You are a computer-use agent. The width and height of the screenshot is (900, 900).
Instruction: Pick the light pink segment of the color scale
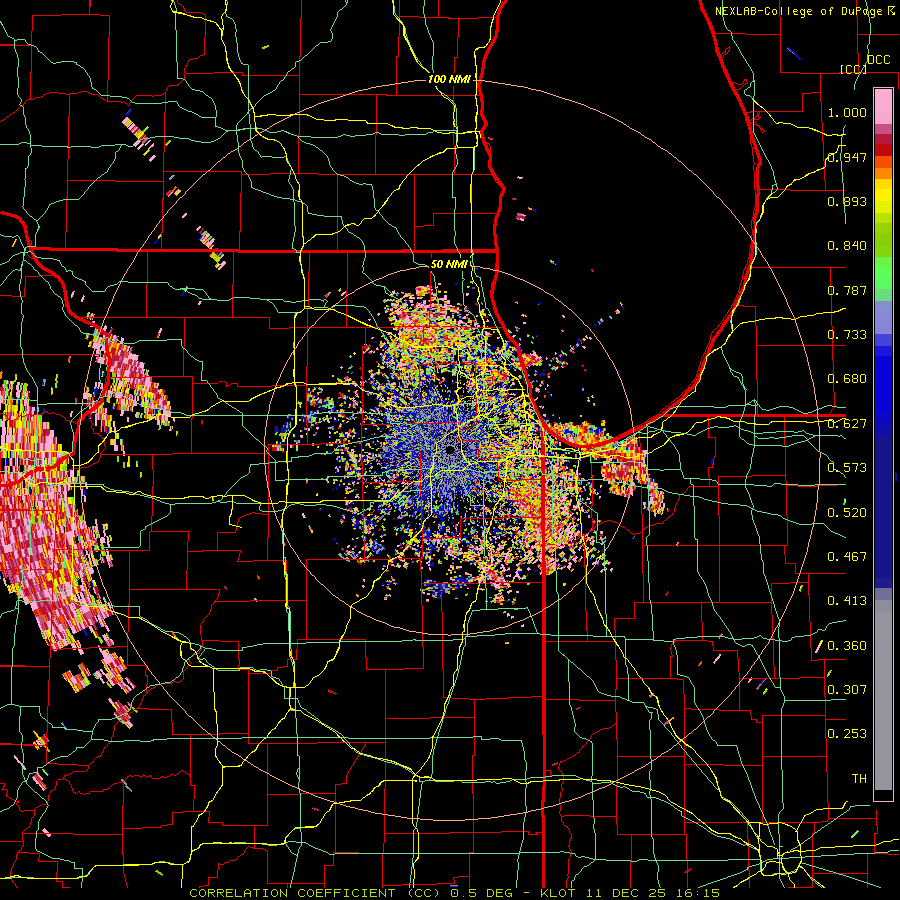pos(883,106)
